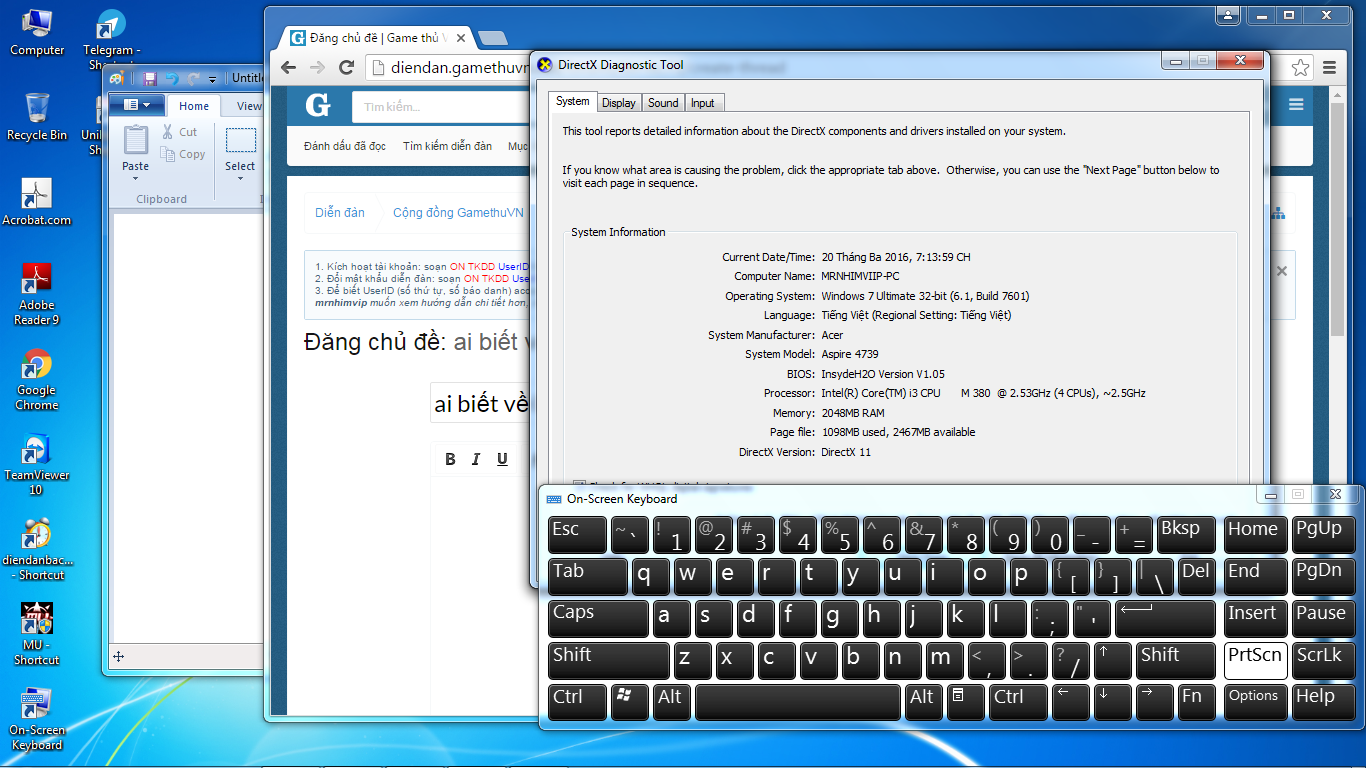This screenshot has width=1366, height=768.
Task: Open the On-Screen Keyboard desktop shortcut
Action: pyautogui.click(x=37, y=719)
